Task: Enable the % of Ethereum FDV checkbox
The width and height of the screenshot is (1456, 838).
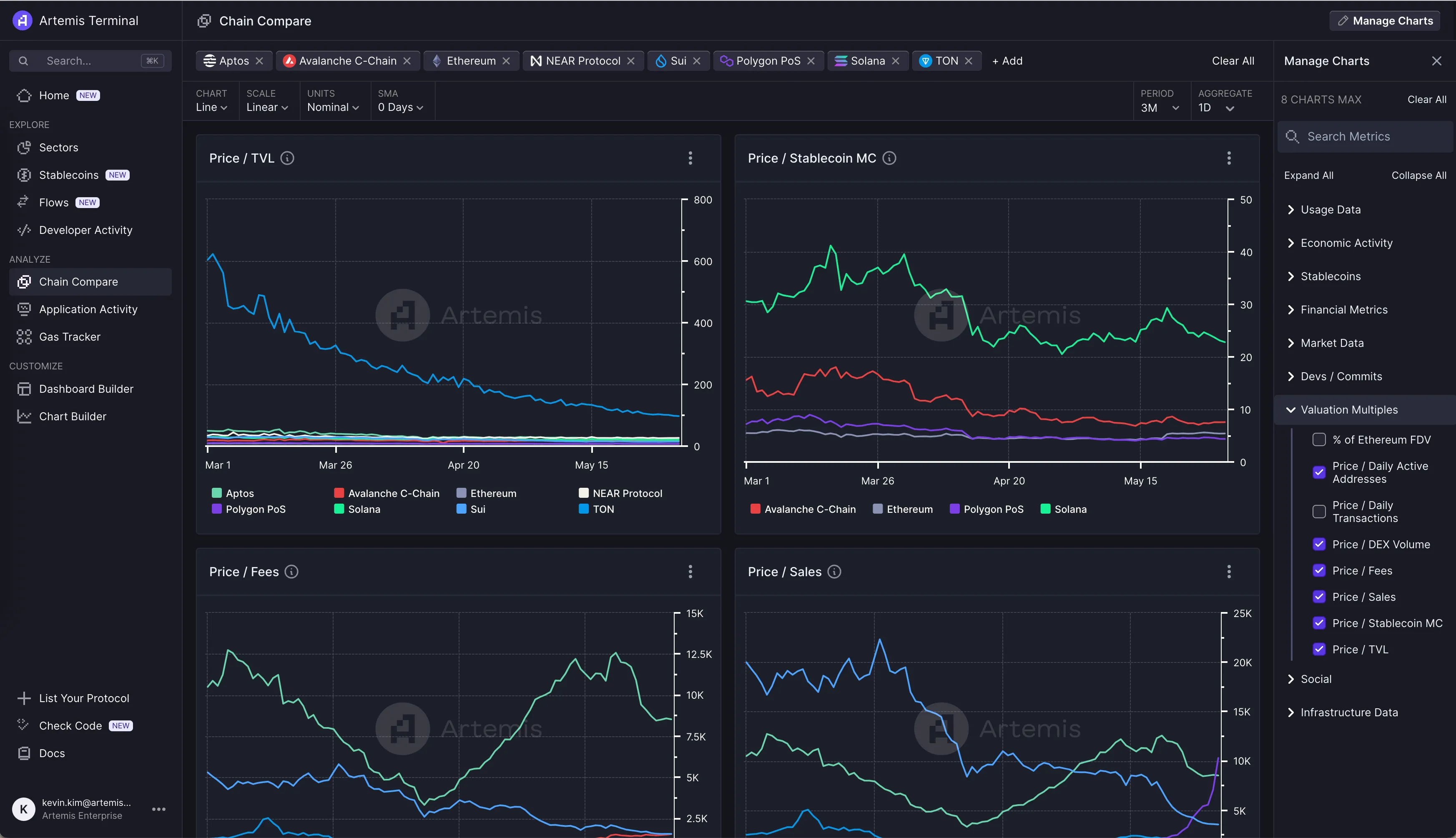Action: (1319, 440)
